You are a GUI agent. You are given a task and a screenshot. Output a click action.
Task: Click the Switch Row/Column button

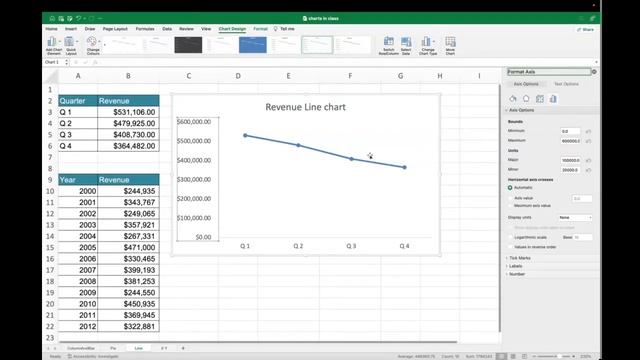[389, 45]
